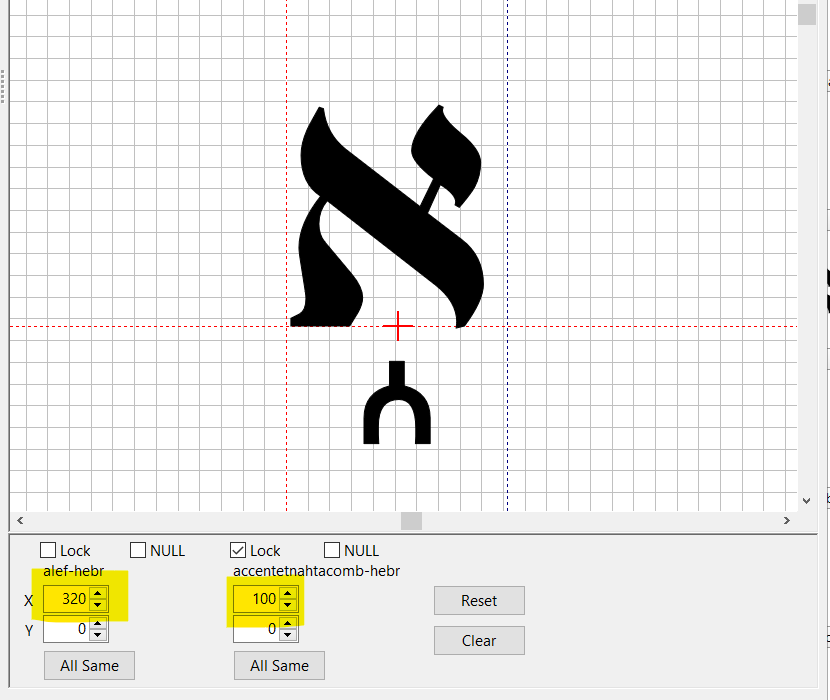Increase accentetnahtacomb-hebr Y value with up arrow

click(x=288, y=623)
